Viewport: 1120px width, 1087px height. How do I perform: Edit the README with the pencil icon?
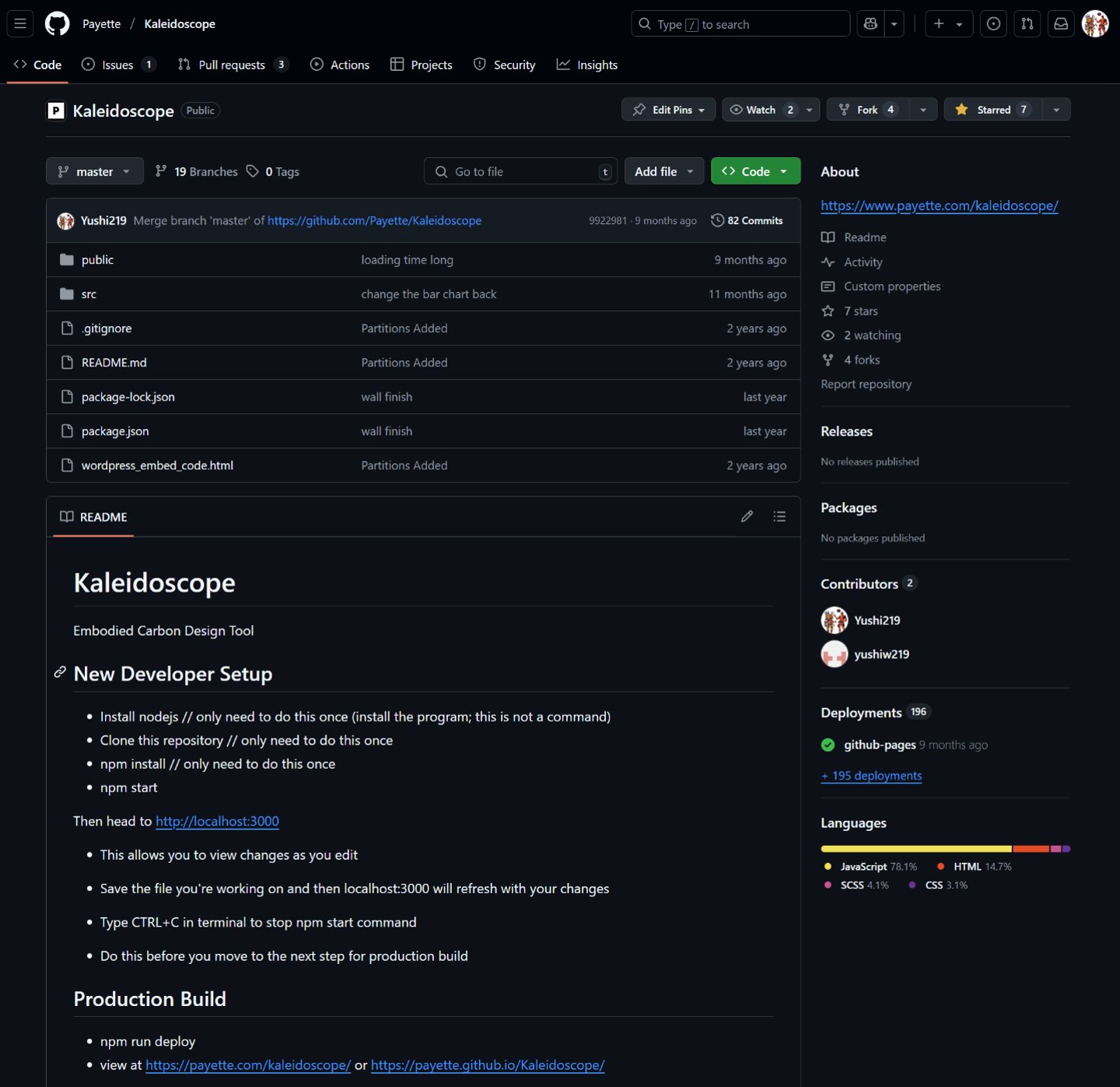pyautogui.click(x=747, y=516)
